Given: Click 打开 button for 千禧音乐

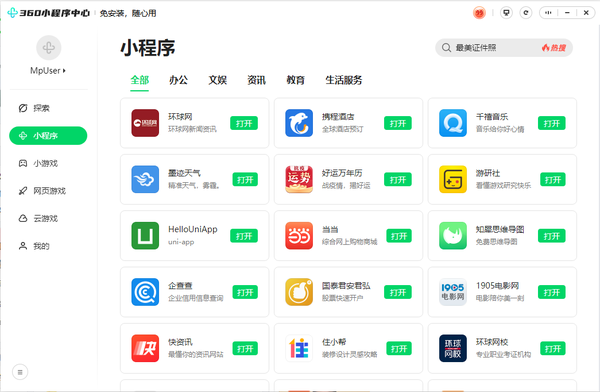Looking at the screenshot, I should (551, 123).
